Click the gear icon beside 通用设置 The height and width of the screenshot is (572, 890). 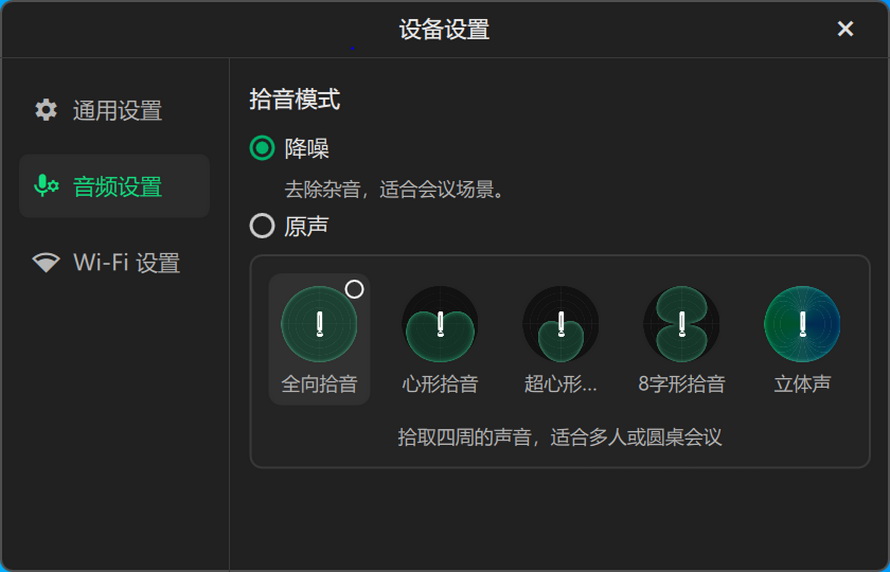coord(46,110)
